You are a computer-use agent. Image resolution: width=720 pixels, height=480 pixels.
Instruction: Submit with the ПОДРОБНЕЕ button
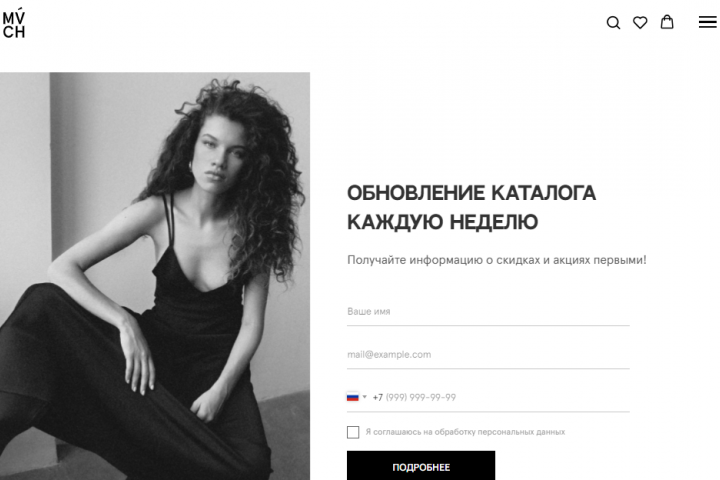point(421,466)
